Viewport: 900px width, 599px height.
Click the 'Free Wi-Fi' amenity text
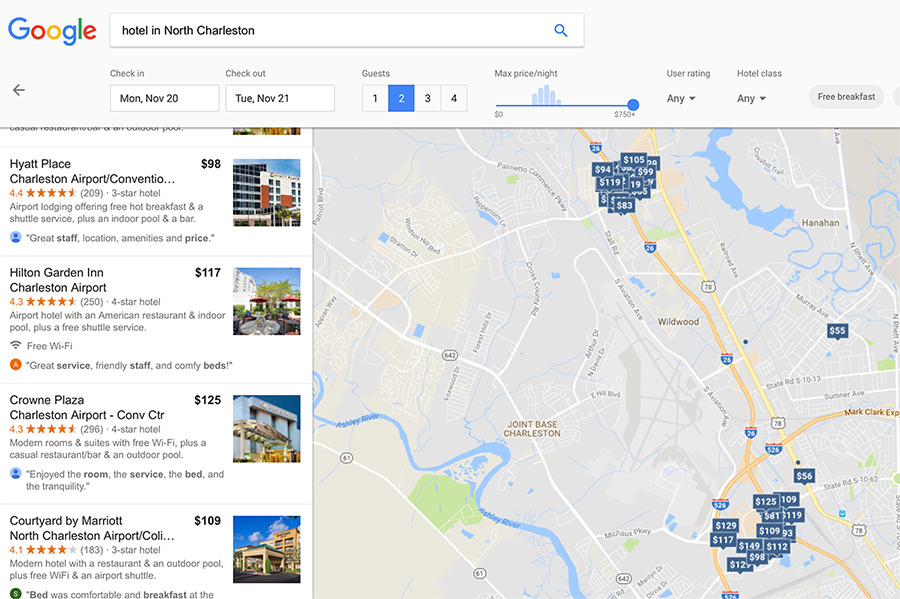[50, 346]
